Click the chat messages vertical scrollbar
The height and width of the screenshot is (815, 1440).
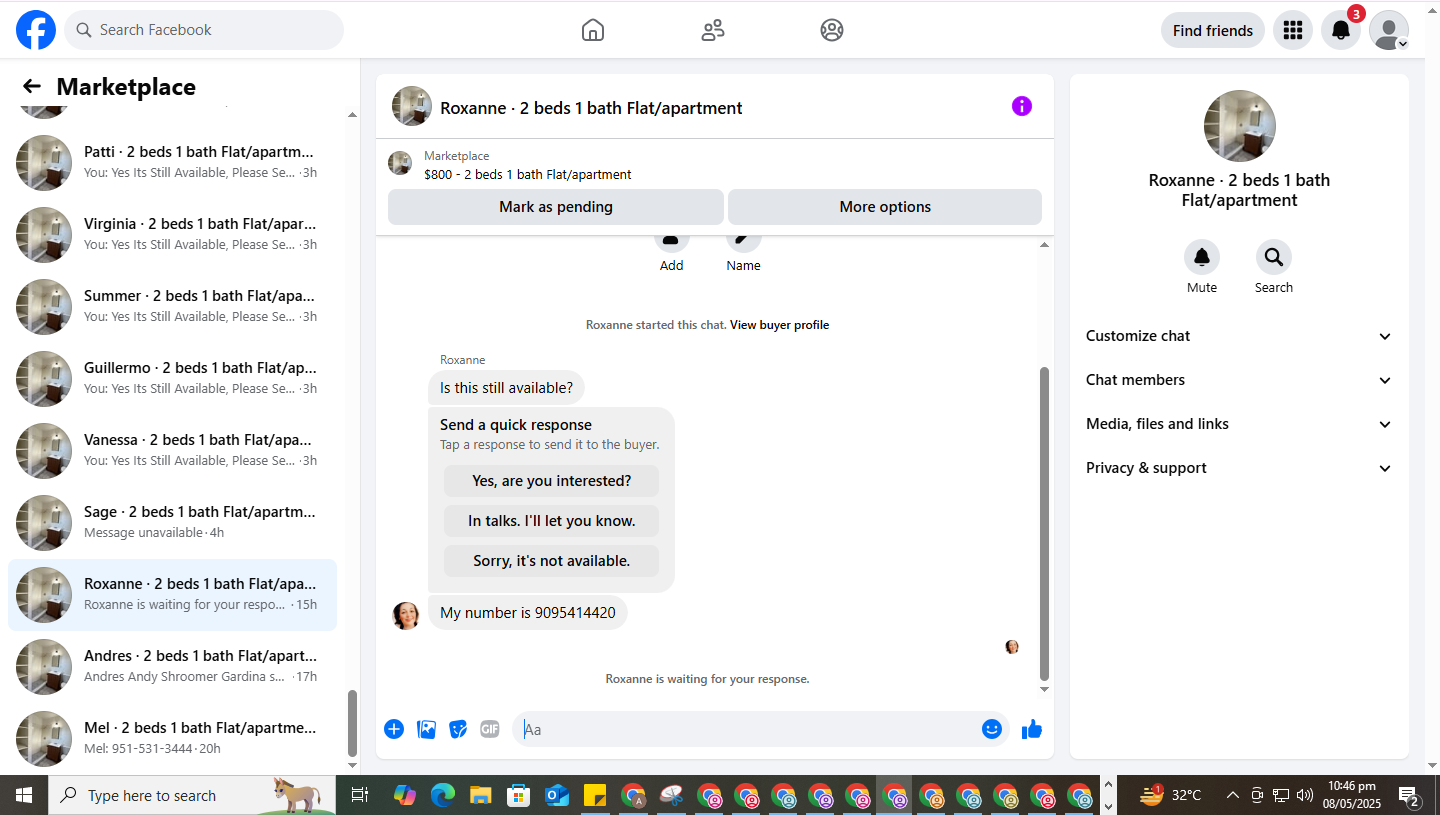(x=1045, y=523)
